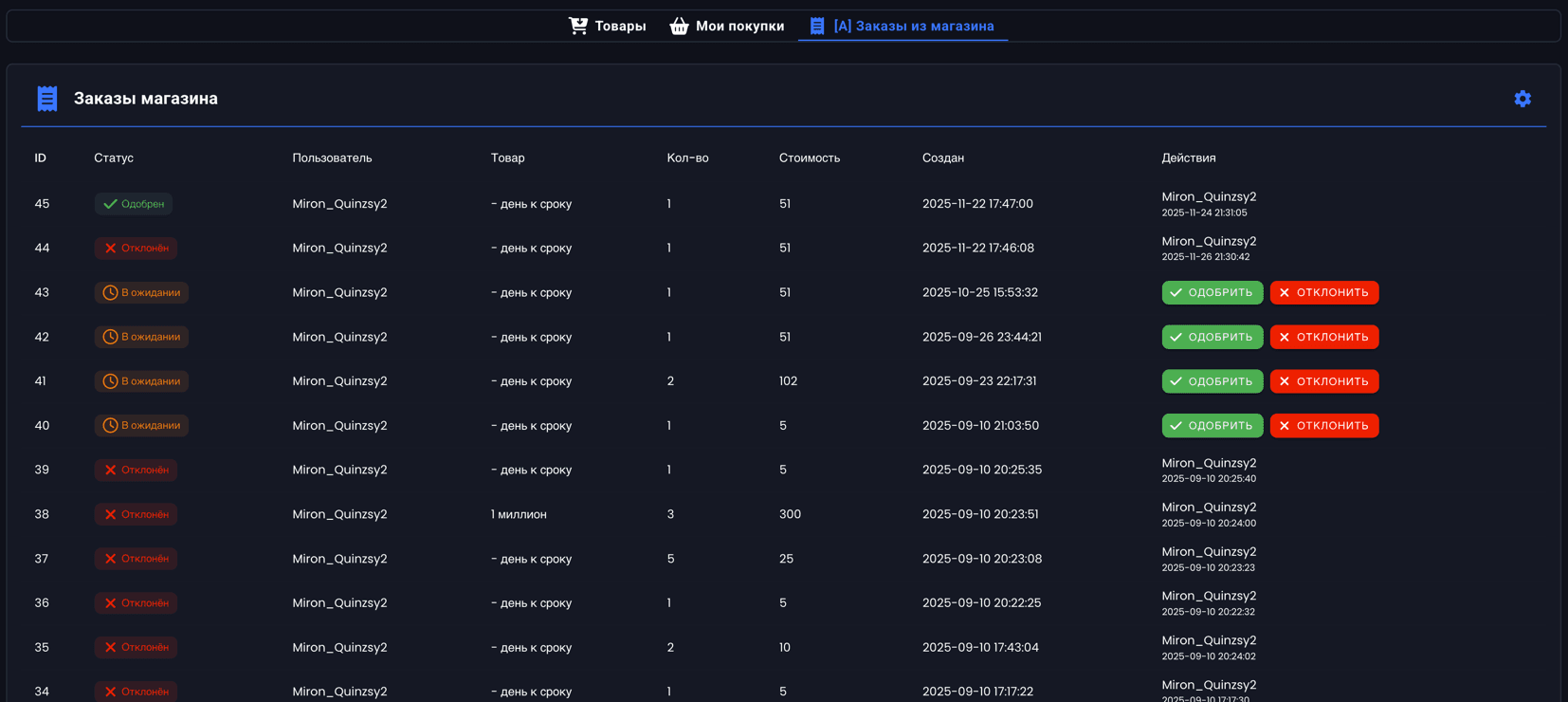Open the settings gear icon
1568x702 pixels.
1522,99
